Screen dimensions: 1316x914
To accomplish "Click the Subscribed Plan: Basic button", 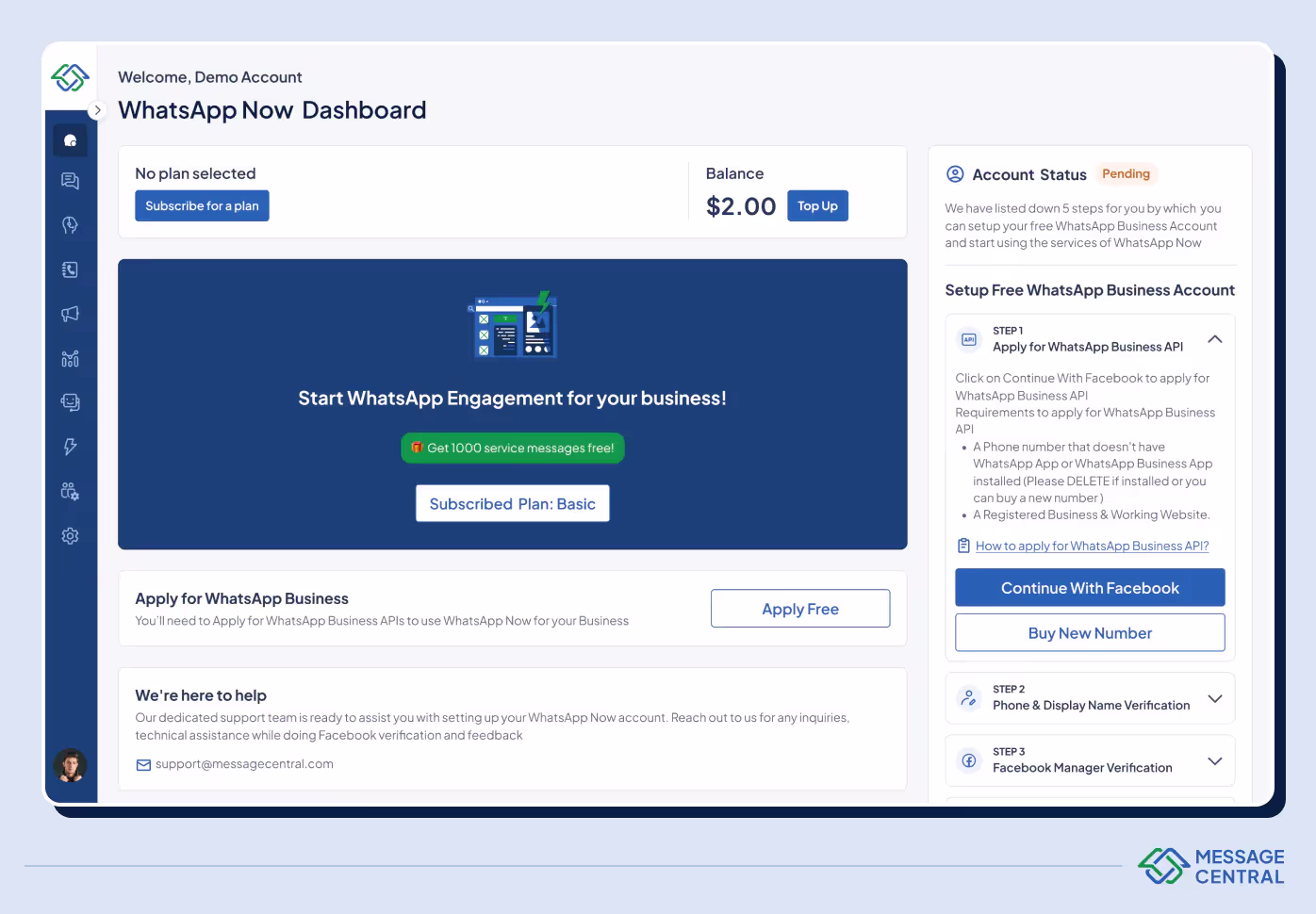I will click(x=513, y=504).
